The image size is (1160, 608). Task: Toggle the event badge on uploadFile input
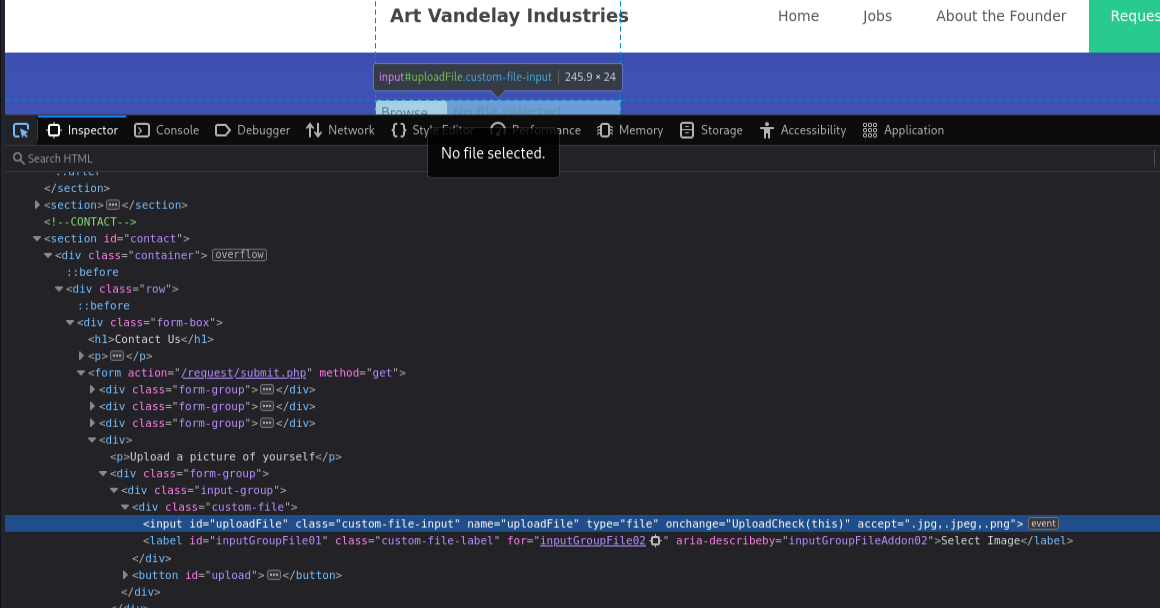click(1043, 524)
